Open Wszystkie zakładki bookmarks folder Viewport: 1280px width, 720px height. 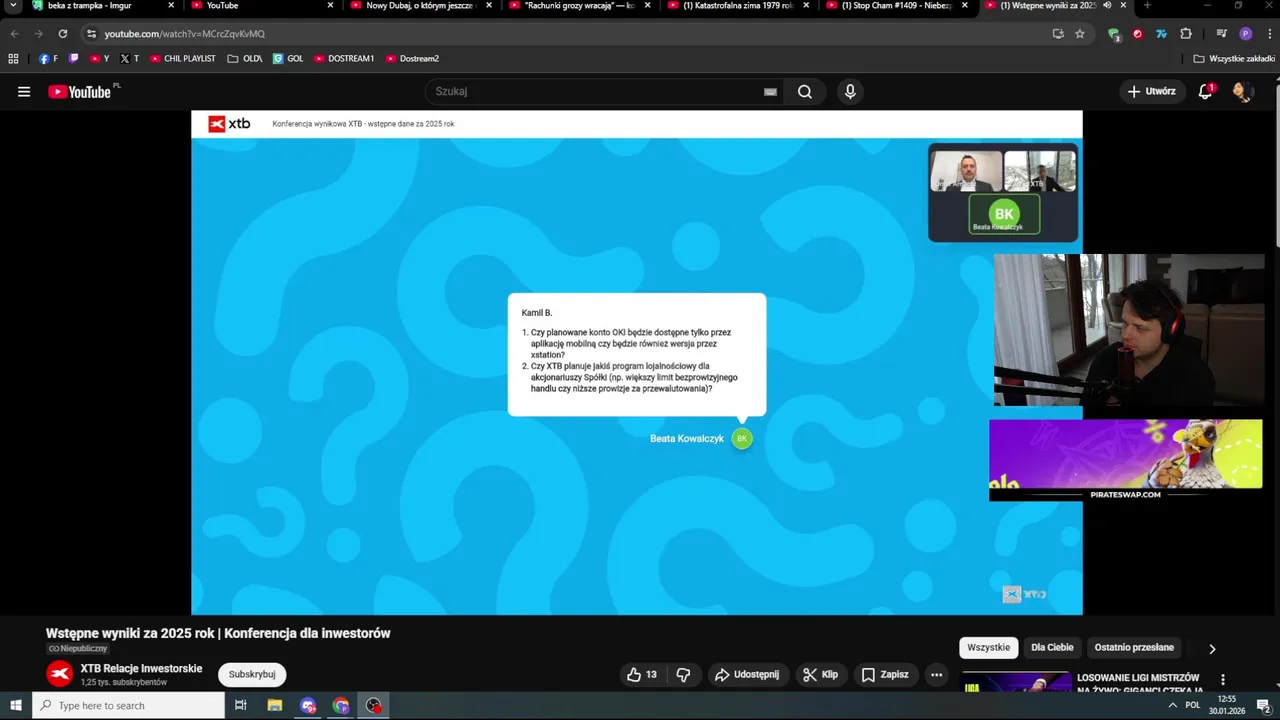(x=1234, y=58)
